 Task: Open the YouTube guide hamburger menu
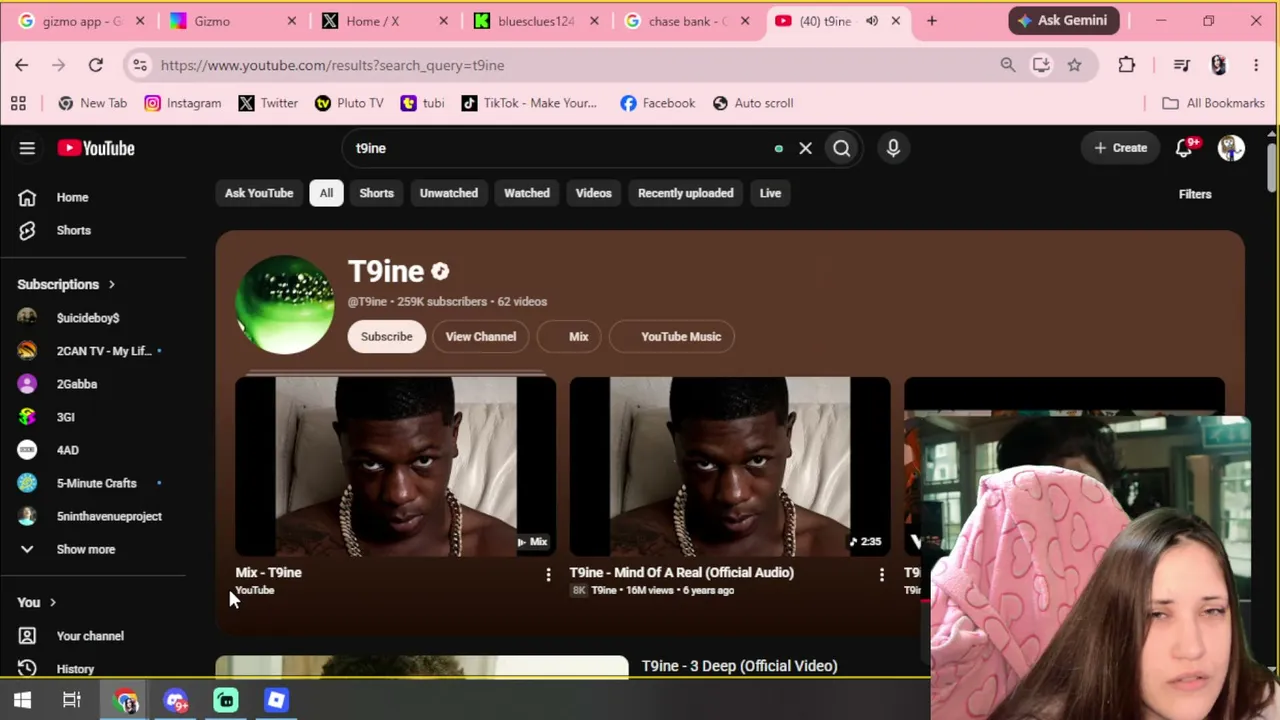[x=27, y=148]
